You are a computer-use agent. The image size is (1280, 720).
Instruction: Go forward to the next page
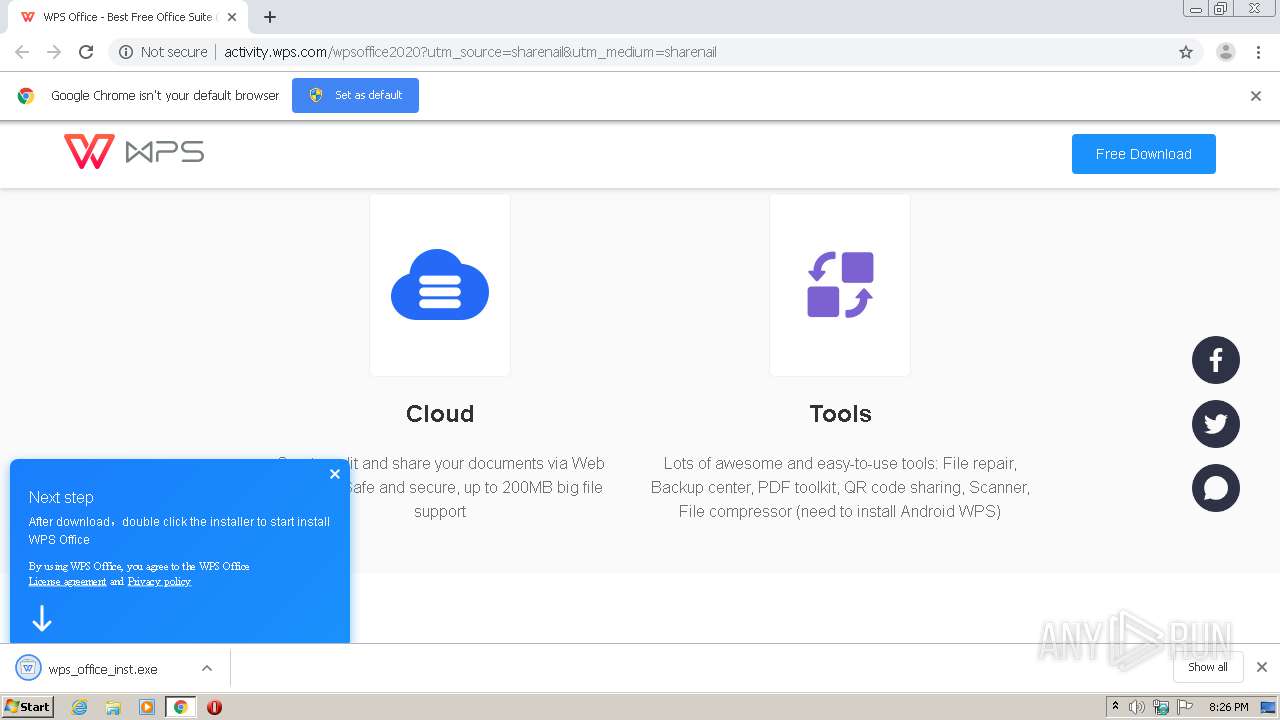coord(54,52)
